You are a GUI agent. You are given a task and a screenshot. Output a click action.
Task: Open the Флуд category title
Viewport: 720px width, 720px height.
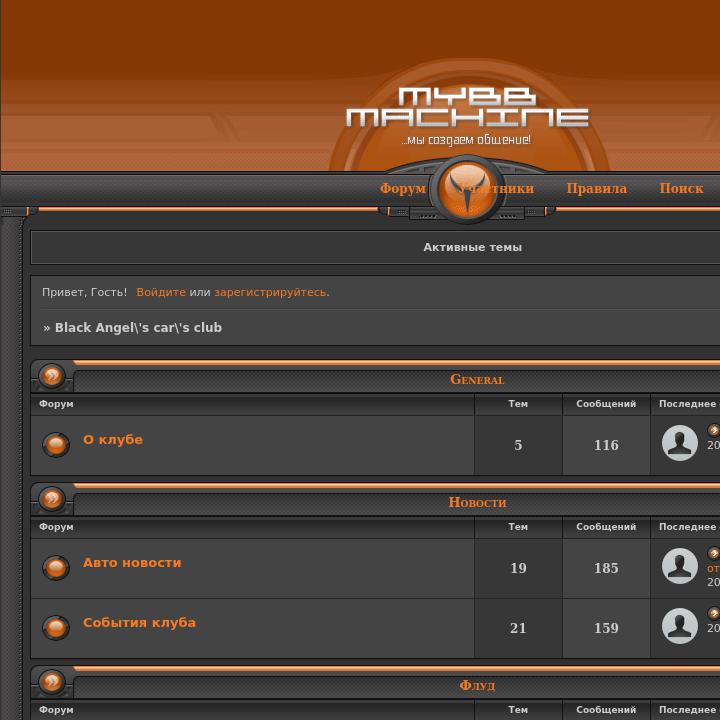click(477, 686)
